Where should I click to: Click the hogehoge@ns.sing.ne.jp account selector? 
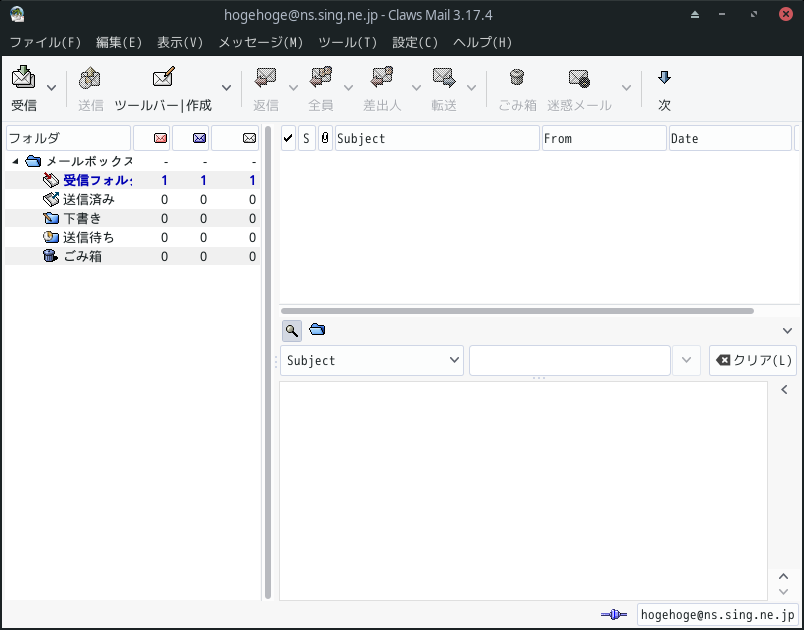717,614
